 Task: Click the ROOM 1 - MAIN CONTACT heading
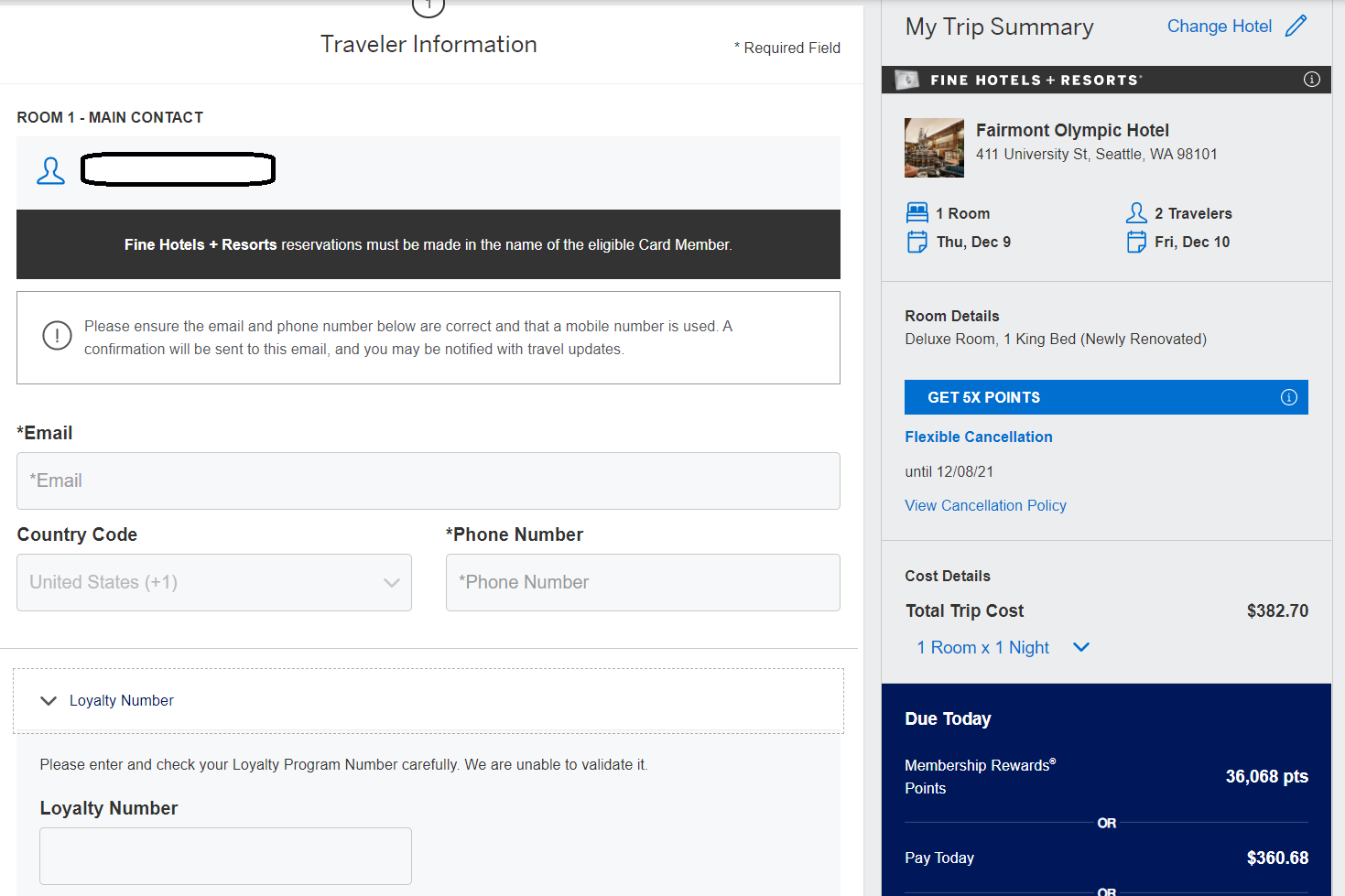110,117
